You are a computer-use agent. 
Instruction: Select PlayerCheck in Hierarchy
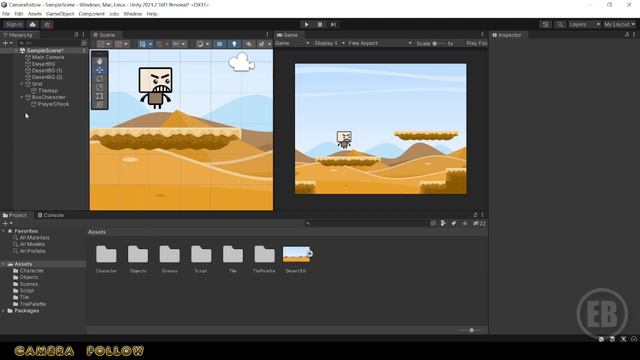pos(53,104)
